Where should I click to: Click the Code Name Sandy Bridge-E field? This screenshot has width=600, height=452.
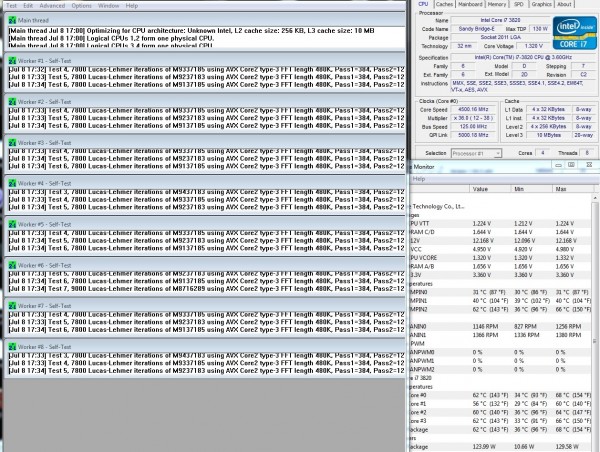click(476, 29)
